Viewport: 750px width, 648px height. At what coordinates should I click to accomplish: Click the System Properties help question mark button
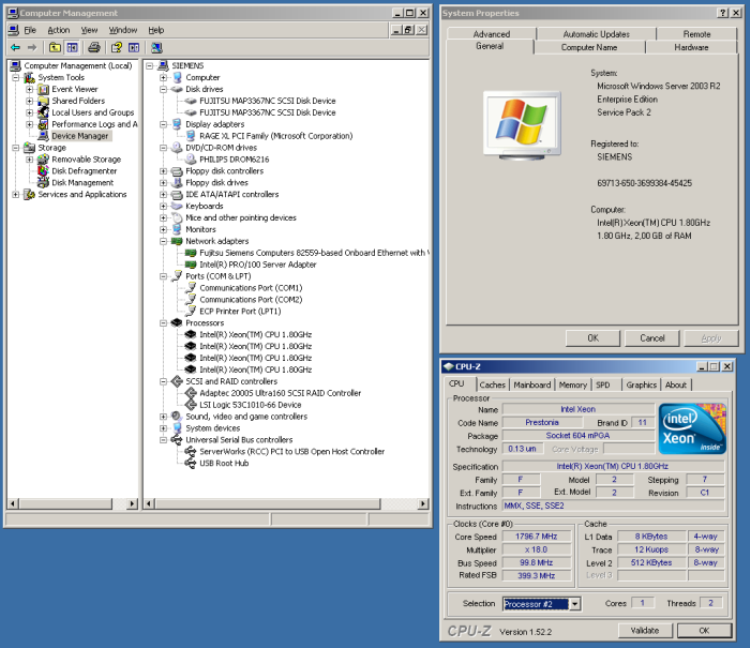723,13
